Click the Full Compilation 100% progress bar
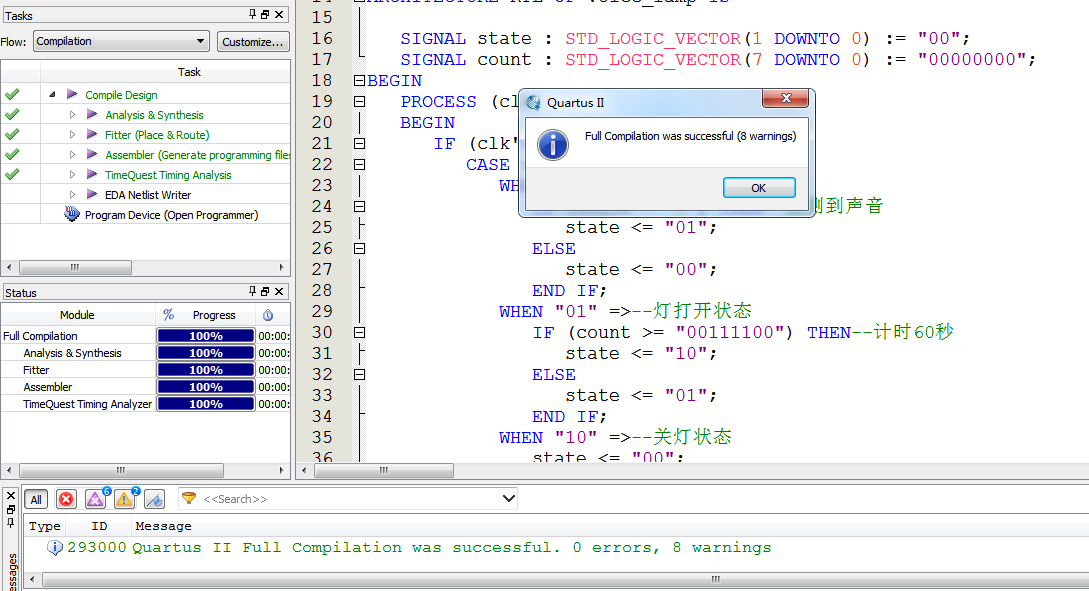The height and width of the screenshot is (591, 1089). [x=205, y=336]
